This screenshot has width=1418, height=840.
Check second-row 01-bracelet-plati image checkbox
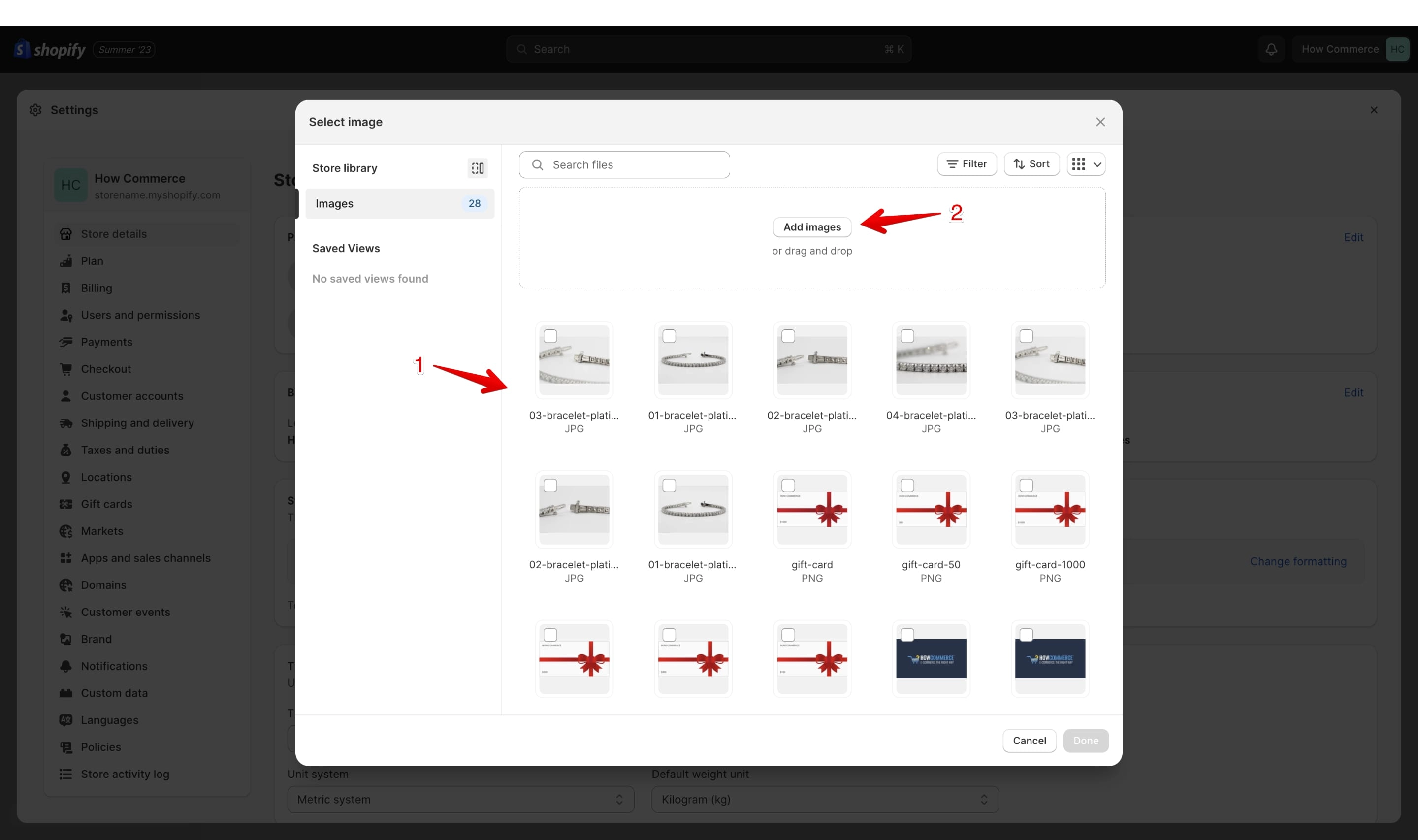click(670, 485)
